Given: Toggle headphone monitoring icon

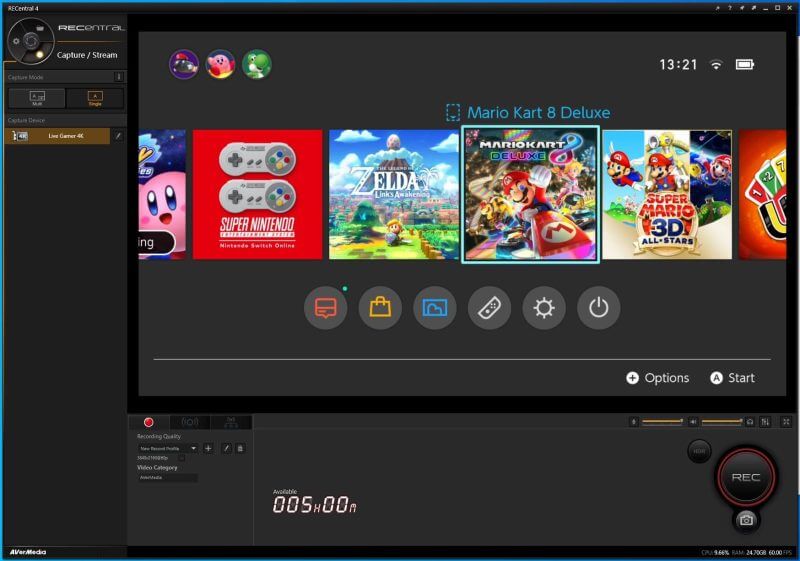Looking at the screenshot, I should 749,422.
